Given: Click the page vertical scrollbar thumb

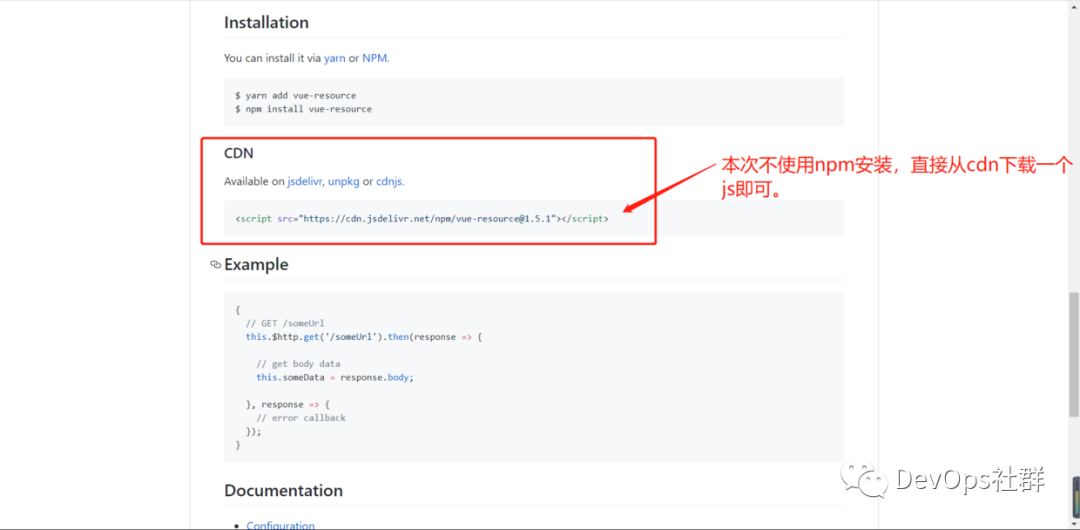Looking at the screenshot, I should coord(1073,354).
